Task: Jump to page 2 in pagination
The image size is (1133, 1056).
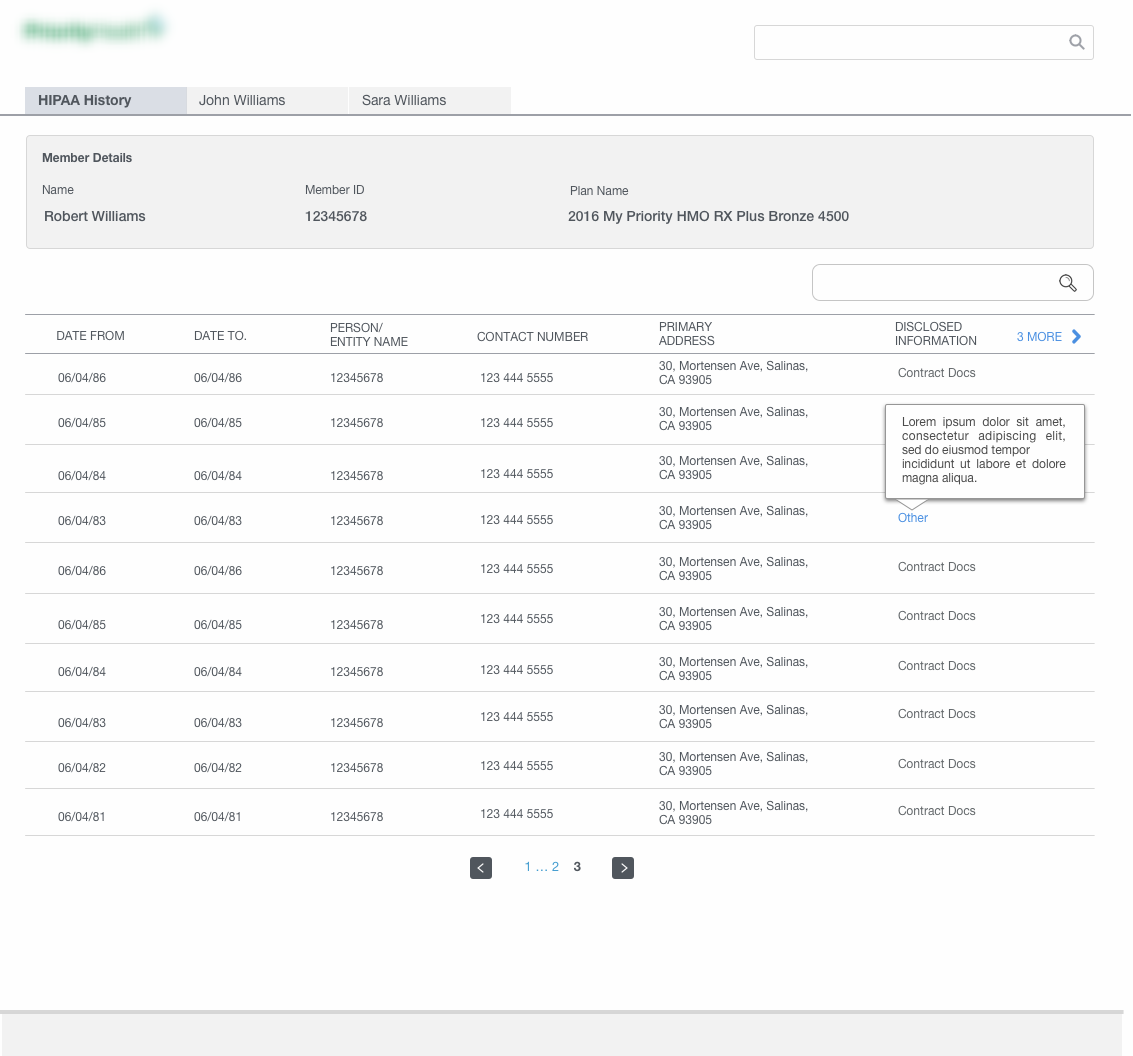Action: 555,867
